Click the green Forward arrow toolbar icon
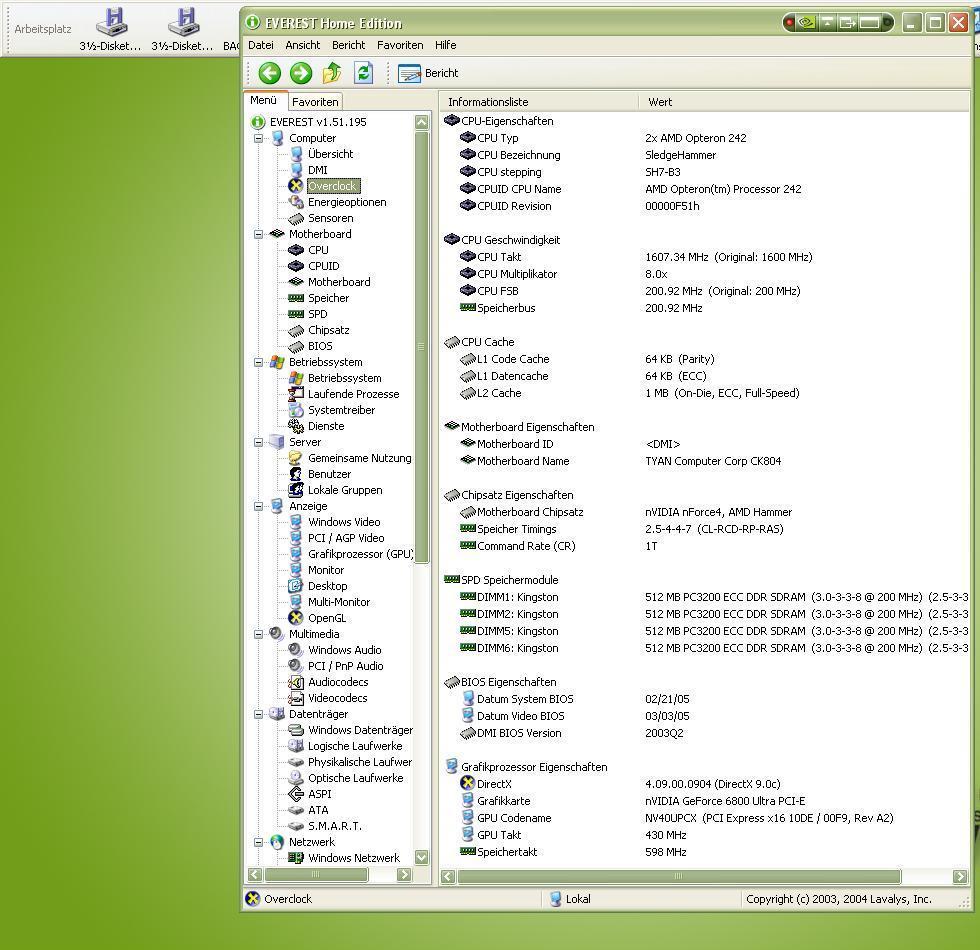 click(x=301, y=73)
